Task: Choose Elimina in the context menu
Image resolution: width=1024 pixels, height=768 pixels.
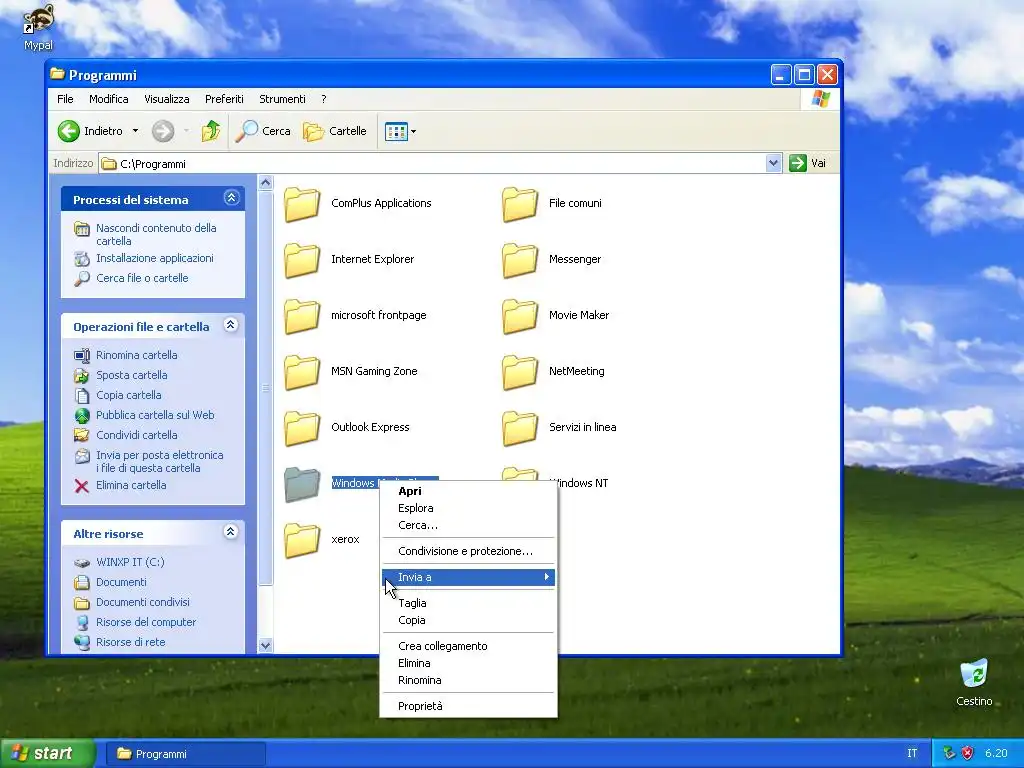Action: click(x=468, y=664)
